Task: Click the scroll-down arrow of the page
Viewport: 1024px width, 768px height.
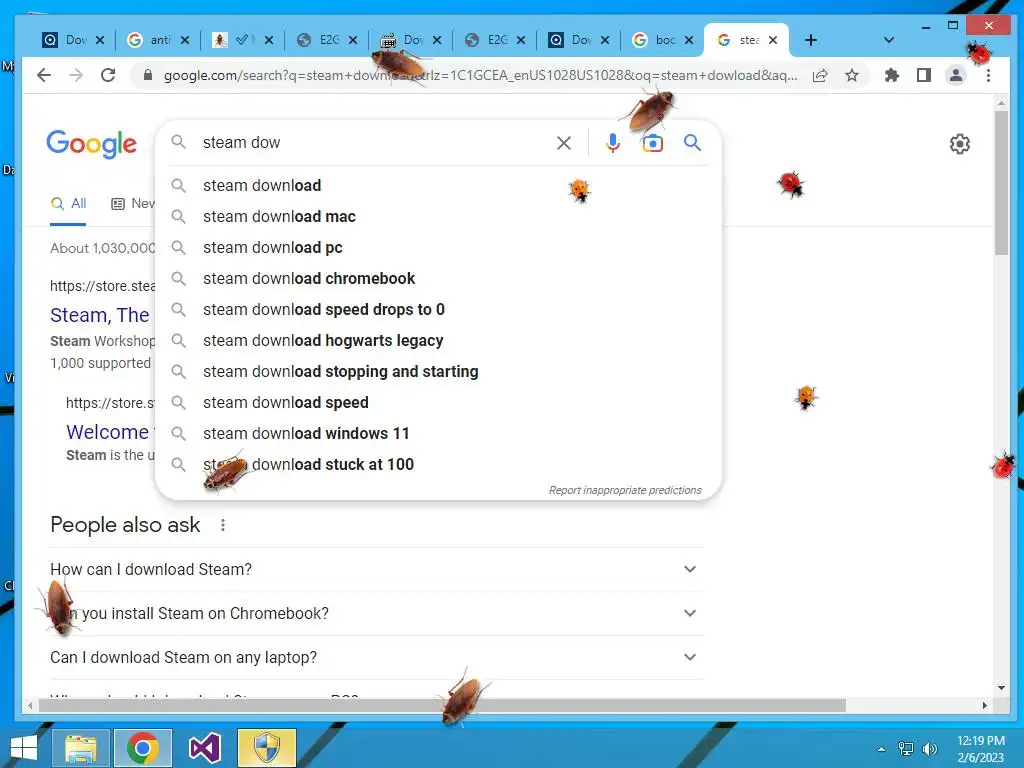Action: pyautogui.click(x=1001, y=688)
